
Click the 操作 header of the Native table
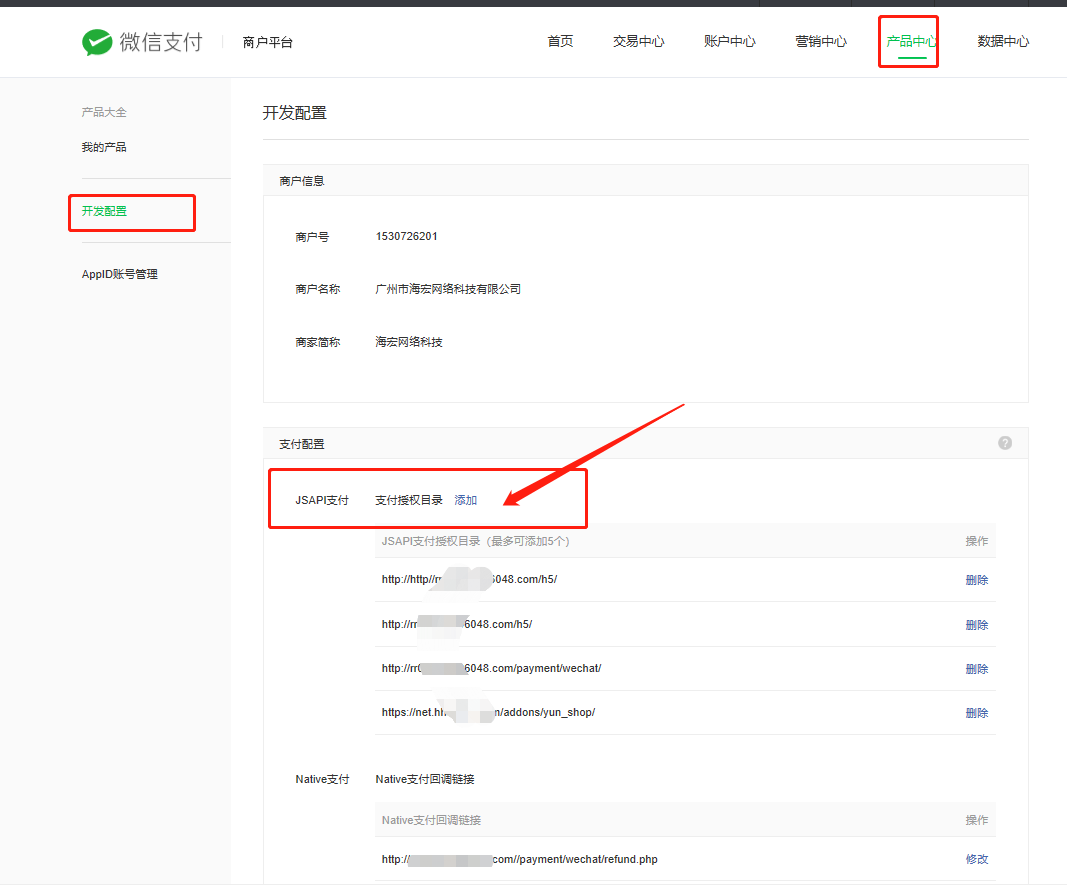tap(976, 820)
